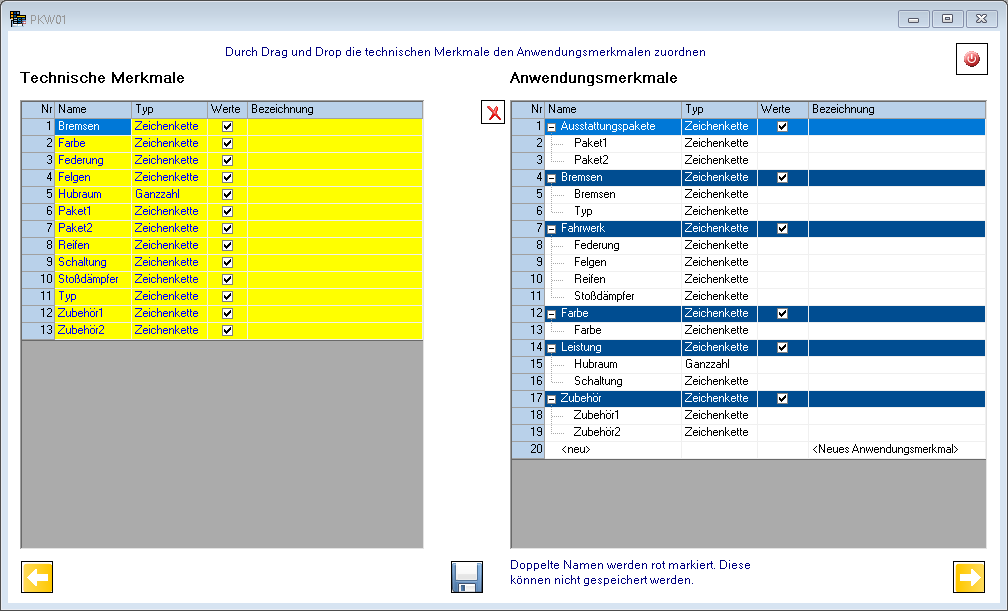
Task: Click the red power exit icon
Action: (971, 59)
